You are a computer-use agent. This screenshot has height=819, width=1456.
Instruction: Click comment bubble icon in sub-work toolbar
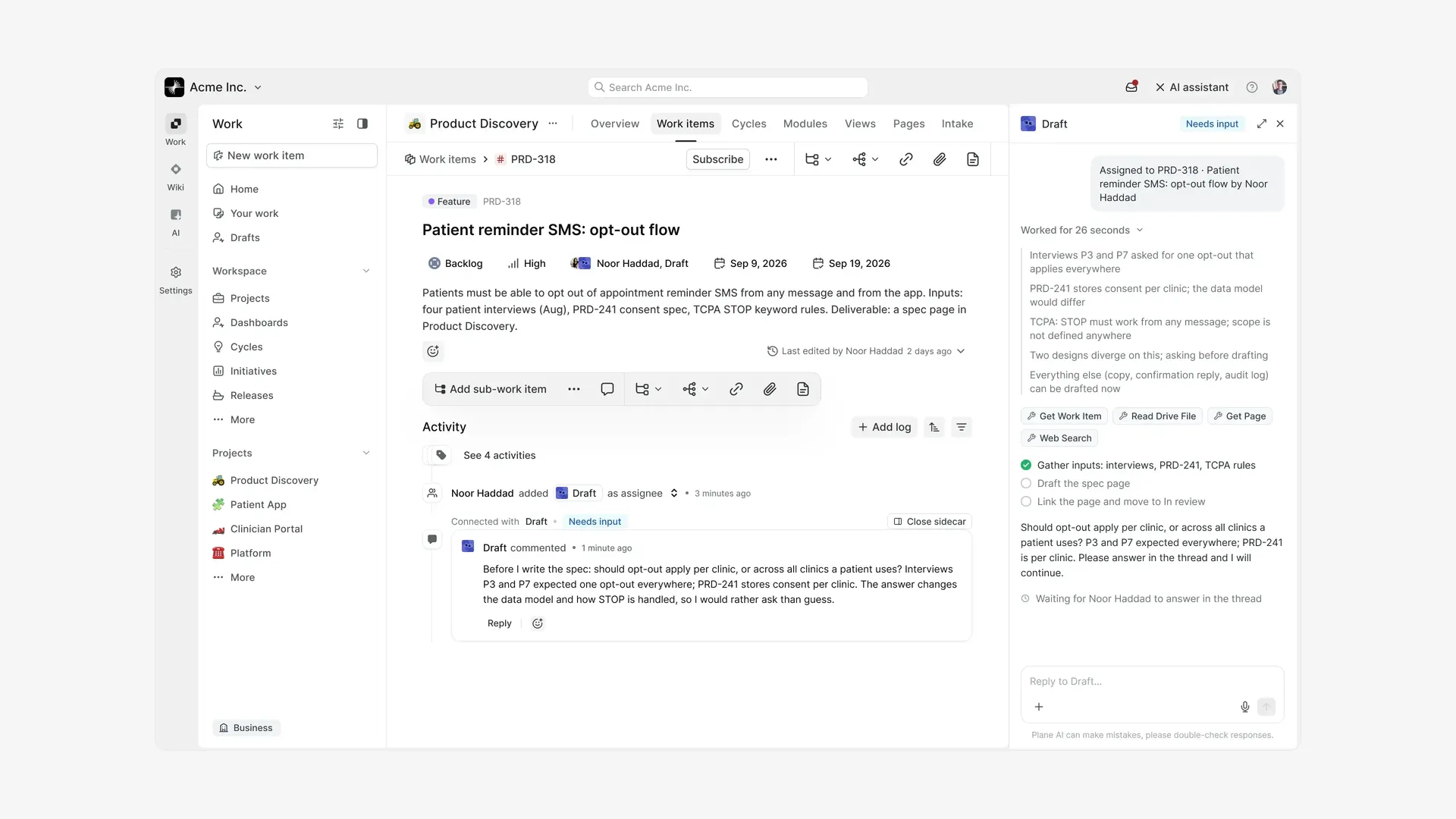coord(607,389)
